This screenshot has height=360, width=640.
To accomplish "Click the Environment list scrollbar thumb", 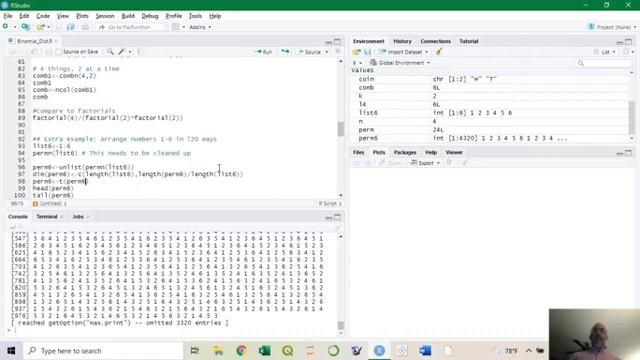I will [x=631, y=117].
